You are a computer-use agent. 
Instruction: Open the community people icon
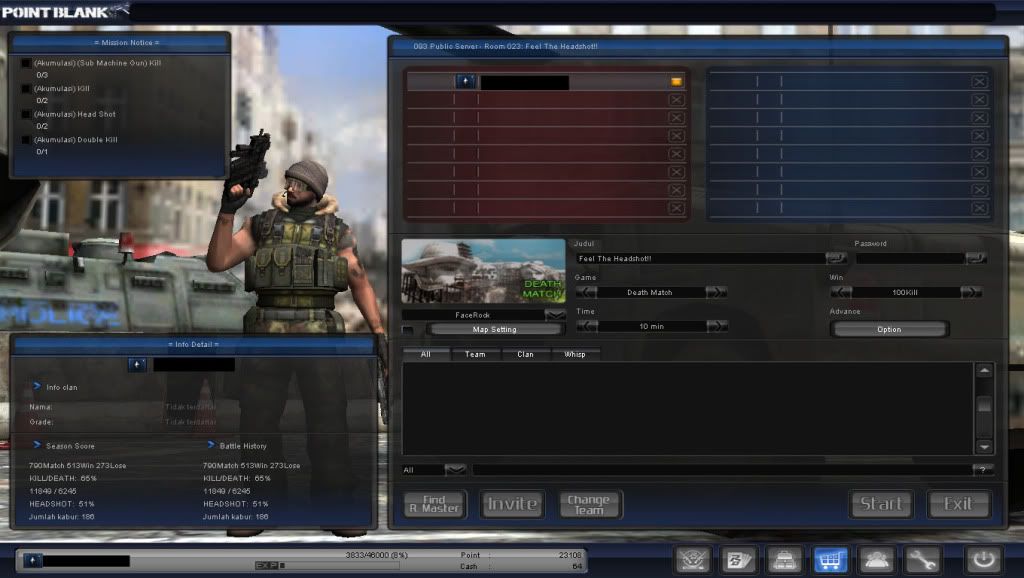[x=876, y=560]
